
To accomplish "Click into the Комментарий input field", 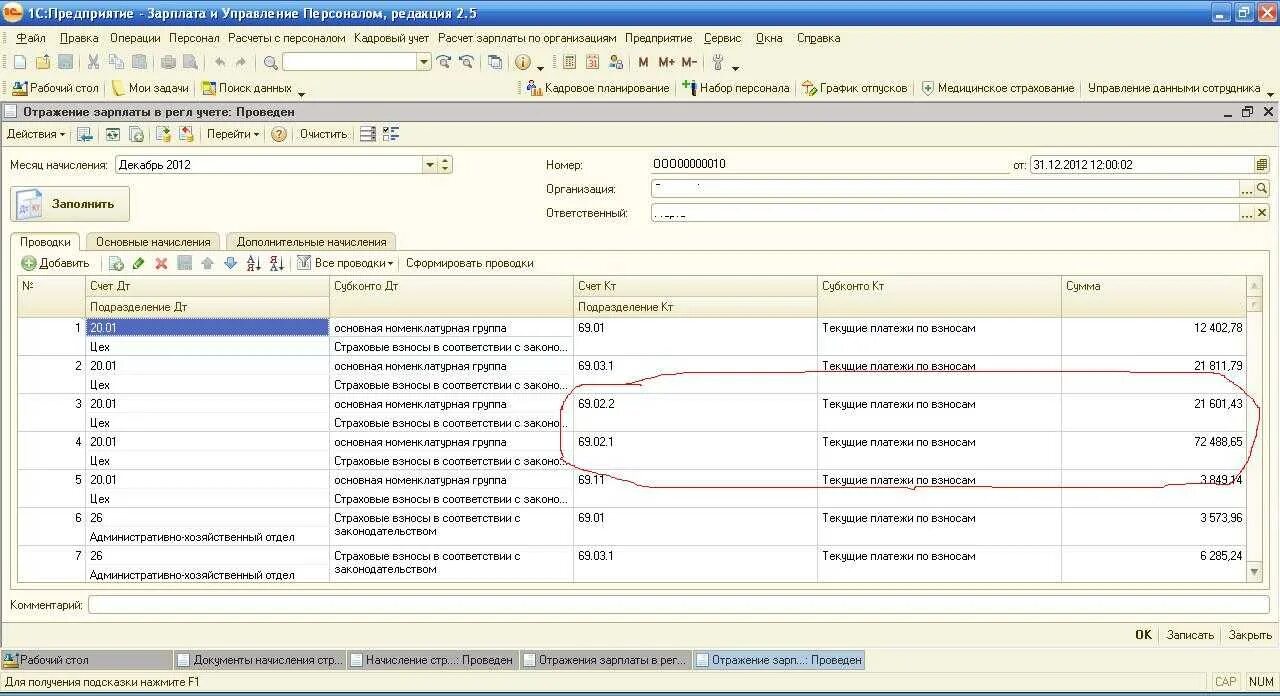I will pyautogui.click(x=679, y=605).
